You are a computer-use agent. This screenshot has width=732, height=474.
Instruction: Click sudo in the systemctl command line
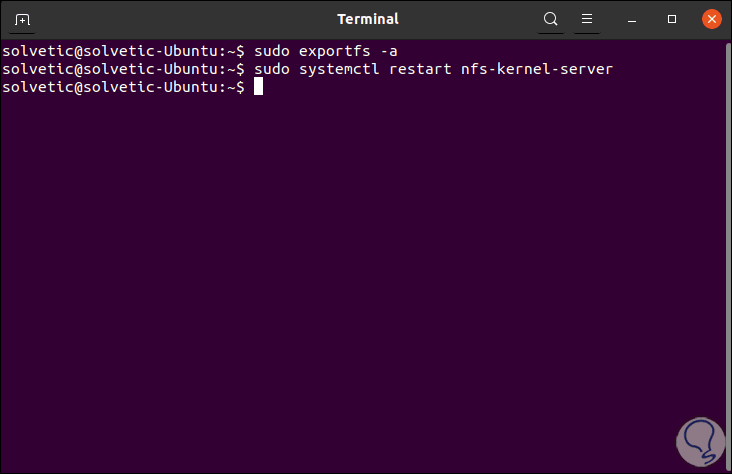point(271,69)
